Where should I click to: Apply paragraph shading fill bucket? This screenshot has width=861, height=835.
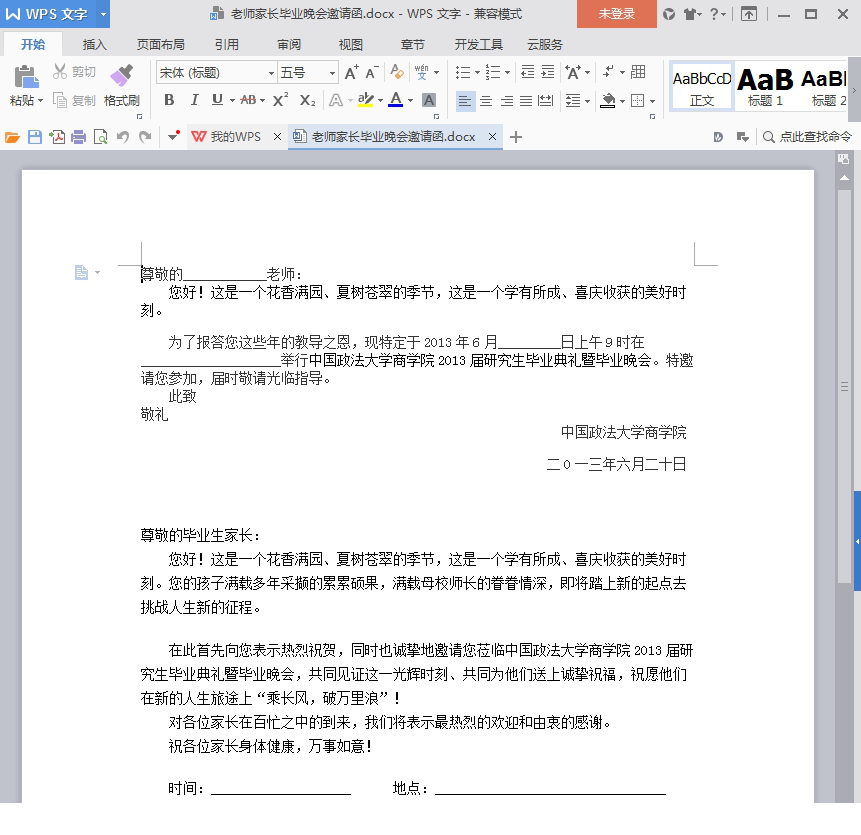(608, 100)
